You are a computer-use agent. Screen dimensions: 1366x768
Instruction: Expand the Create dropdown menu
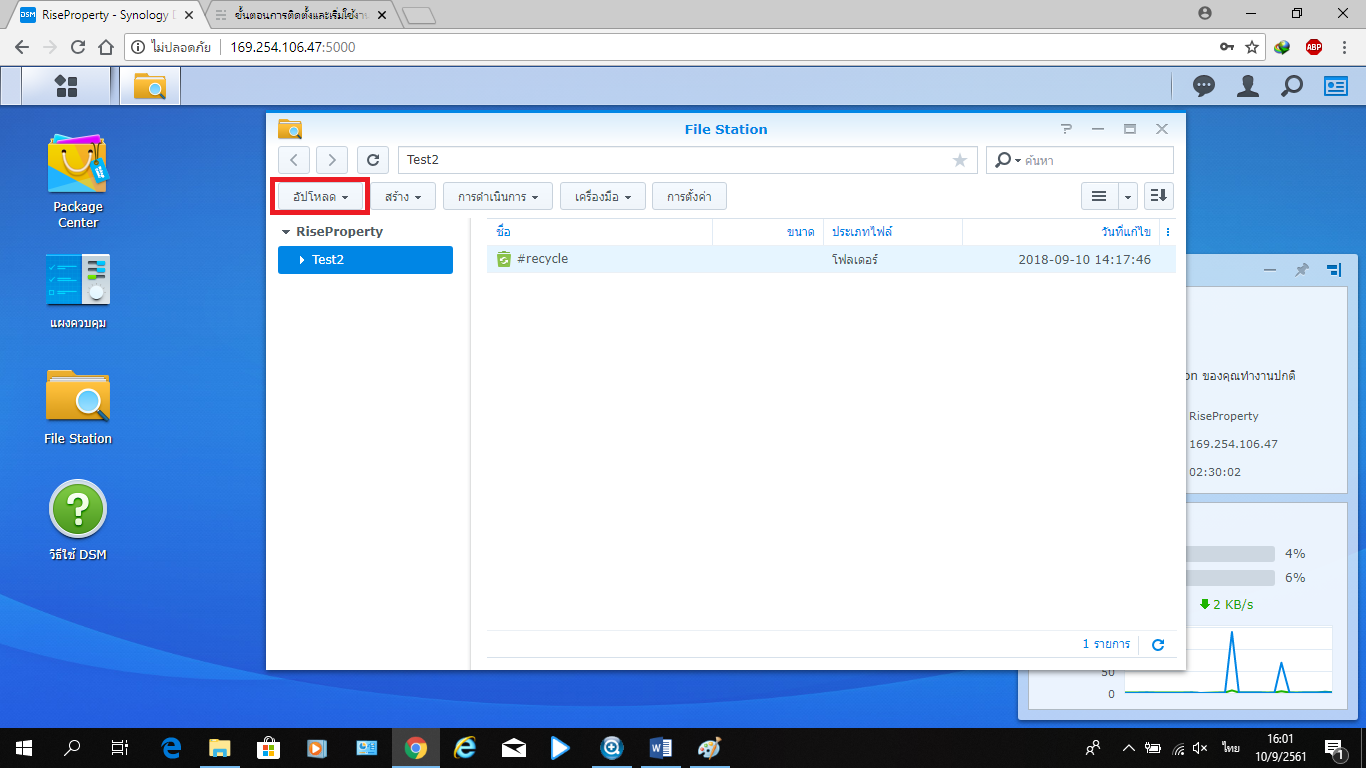pos(403,197)
